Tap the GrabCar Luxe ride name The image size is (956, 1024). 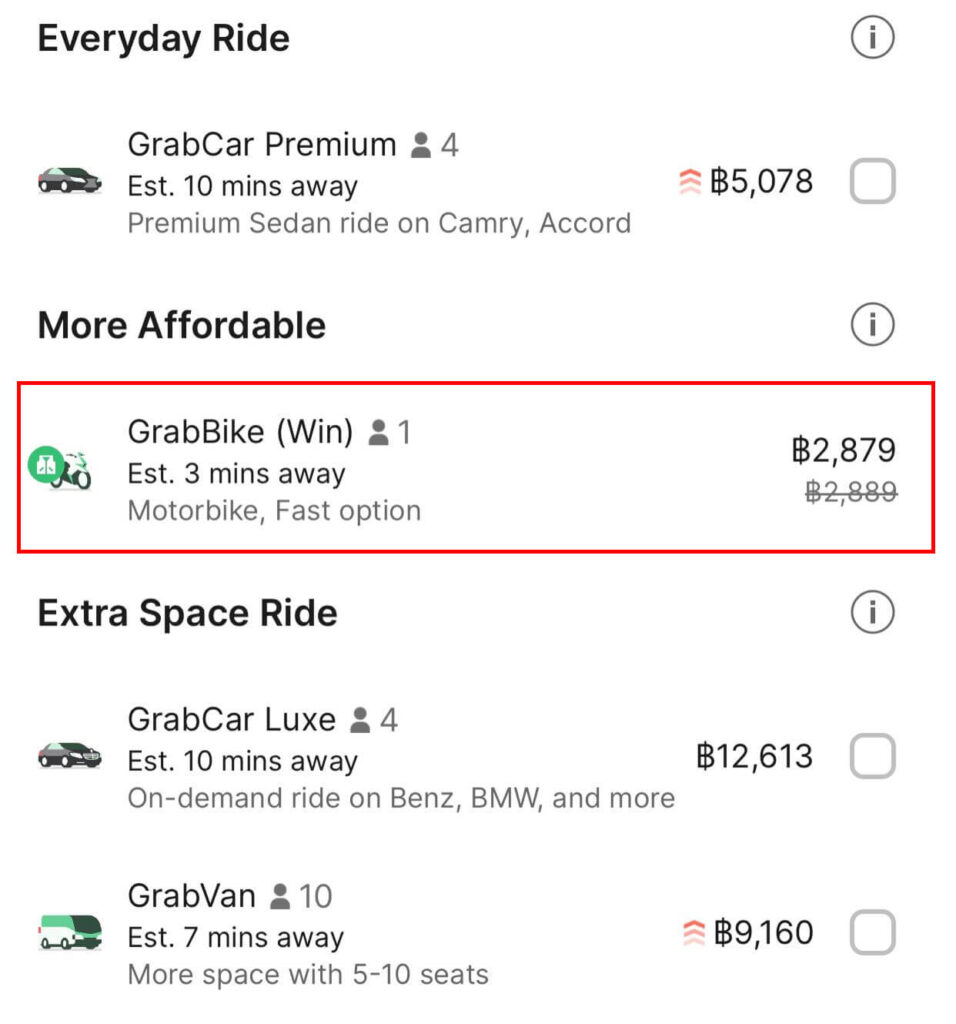coord(232,720)
